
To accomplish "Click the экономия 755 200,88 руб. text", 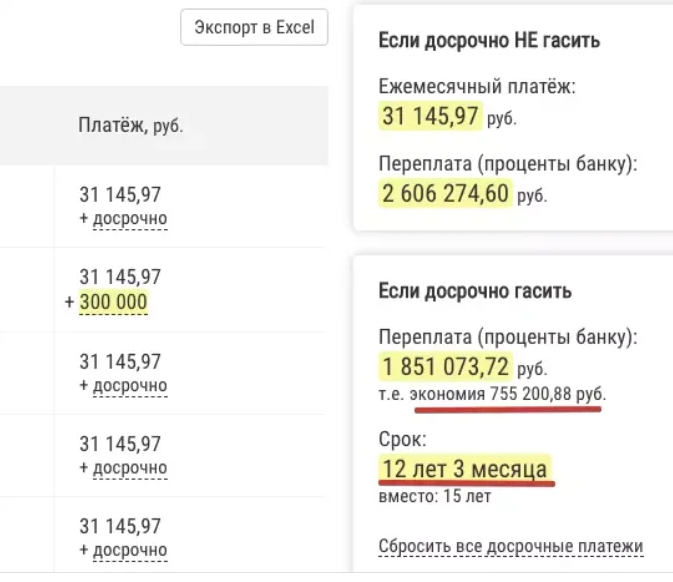I will point(508,394).
